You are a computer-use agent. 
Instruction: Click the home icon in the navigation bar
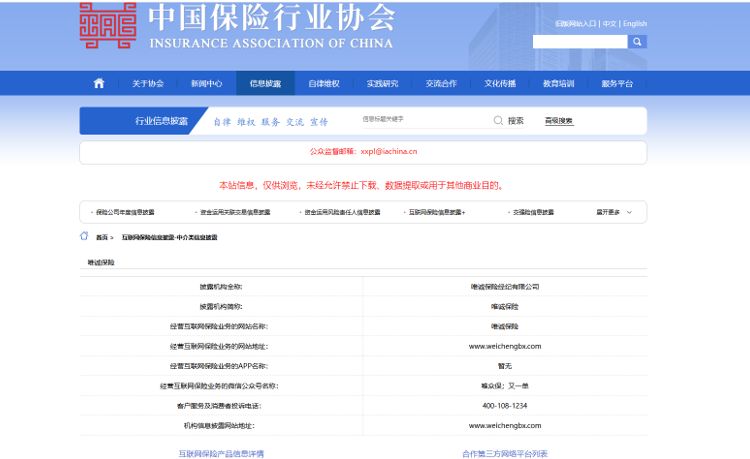tap(99, 83)
